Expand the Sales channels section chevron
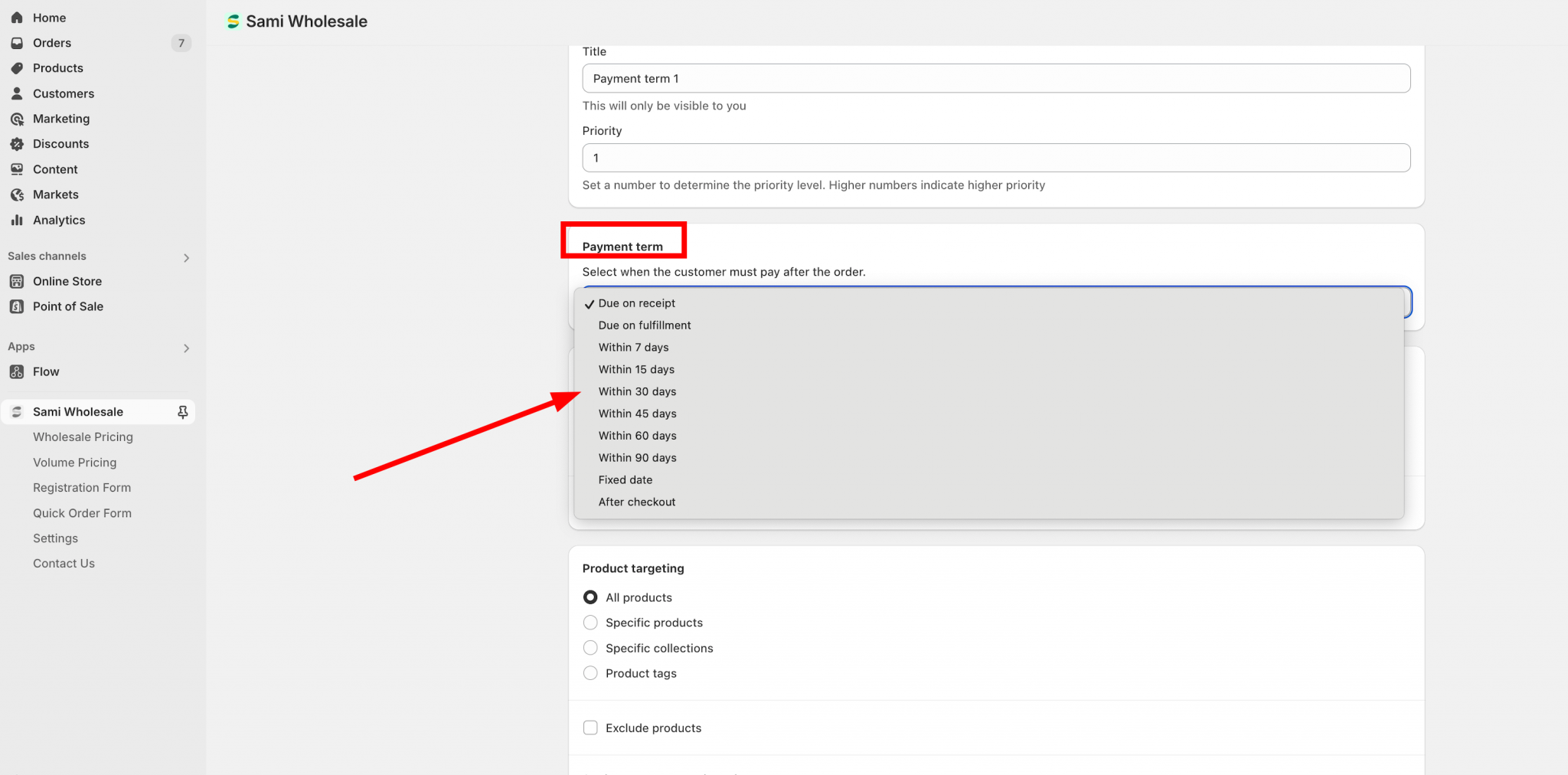The height and width of the screenshot is (775, 1568). [186, 257]
